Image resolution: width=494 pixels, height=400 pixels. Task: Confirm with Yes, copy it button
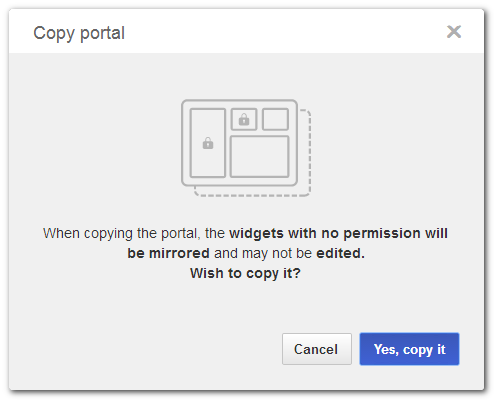coord(409,349)
